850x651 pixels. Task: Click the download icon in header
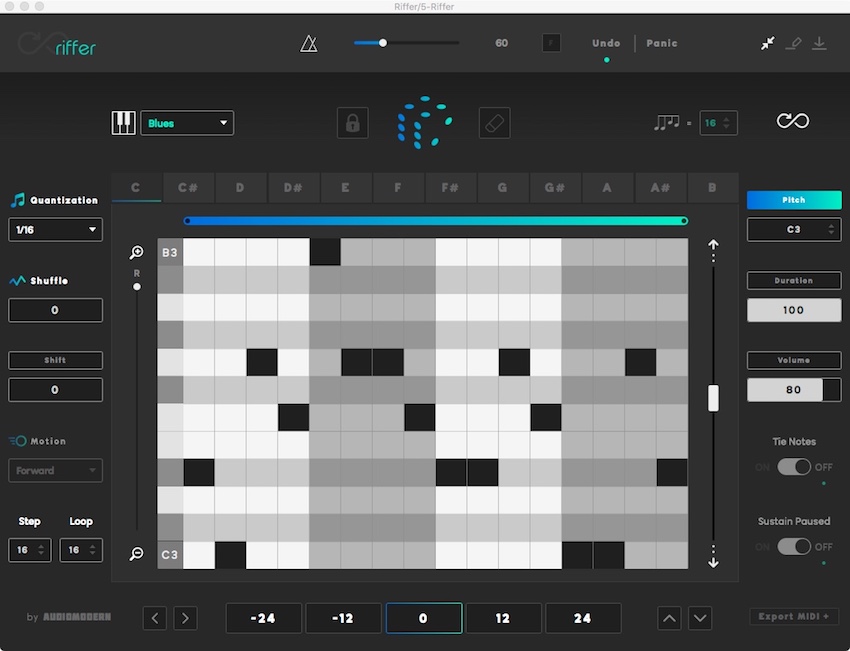click(819, 43)
